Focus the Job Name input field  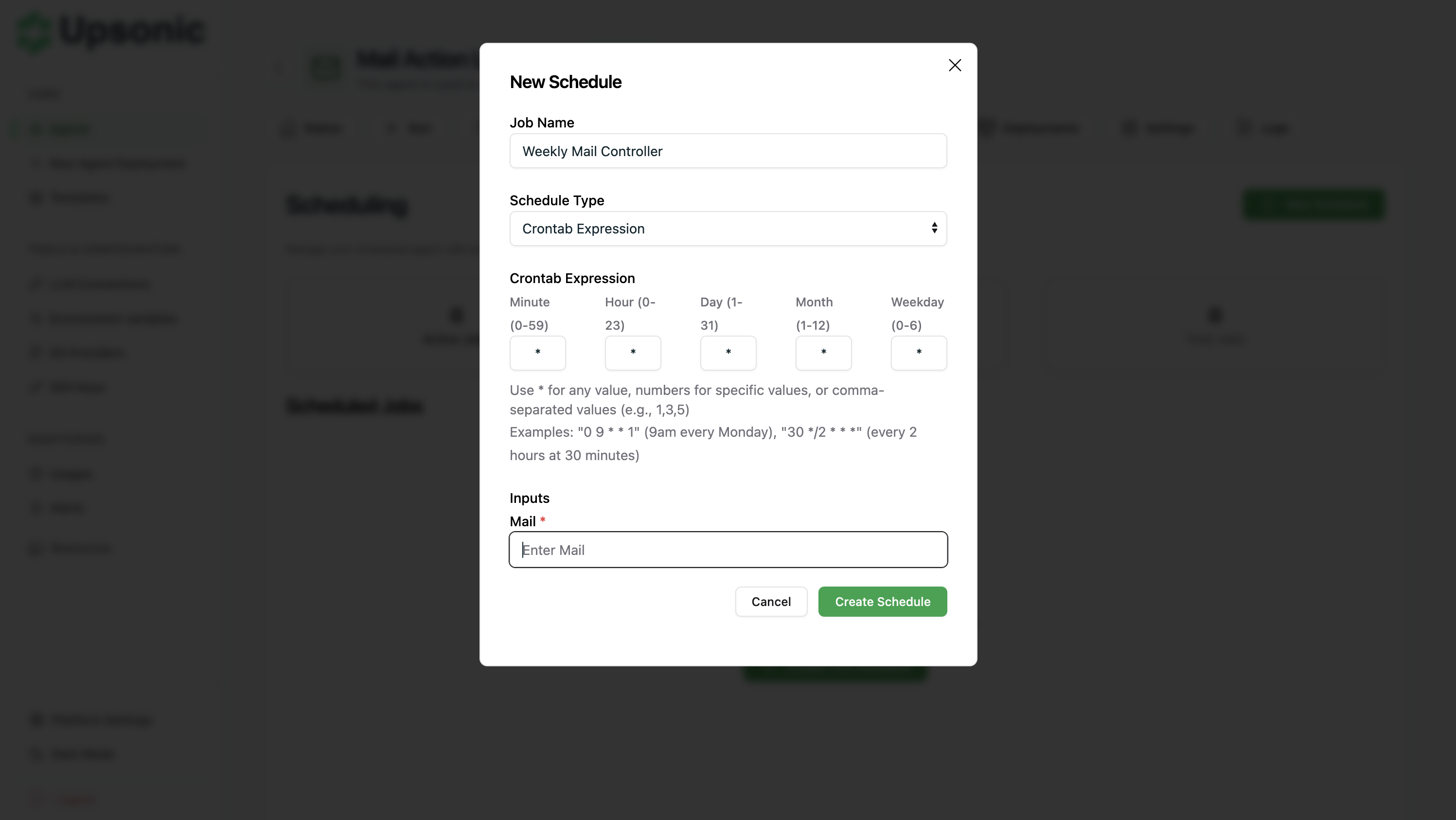728,151
